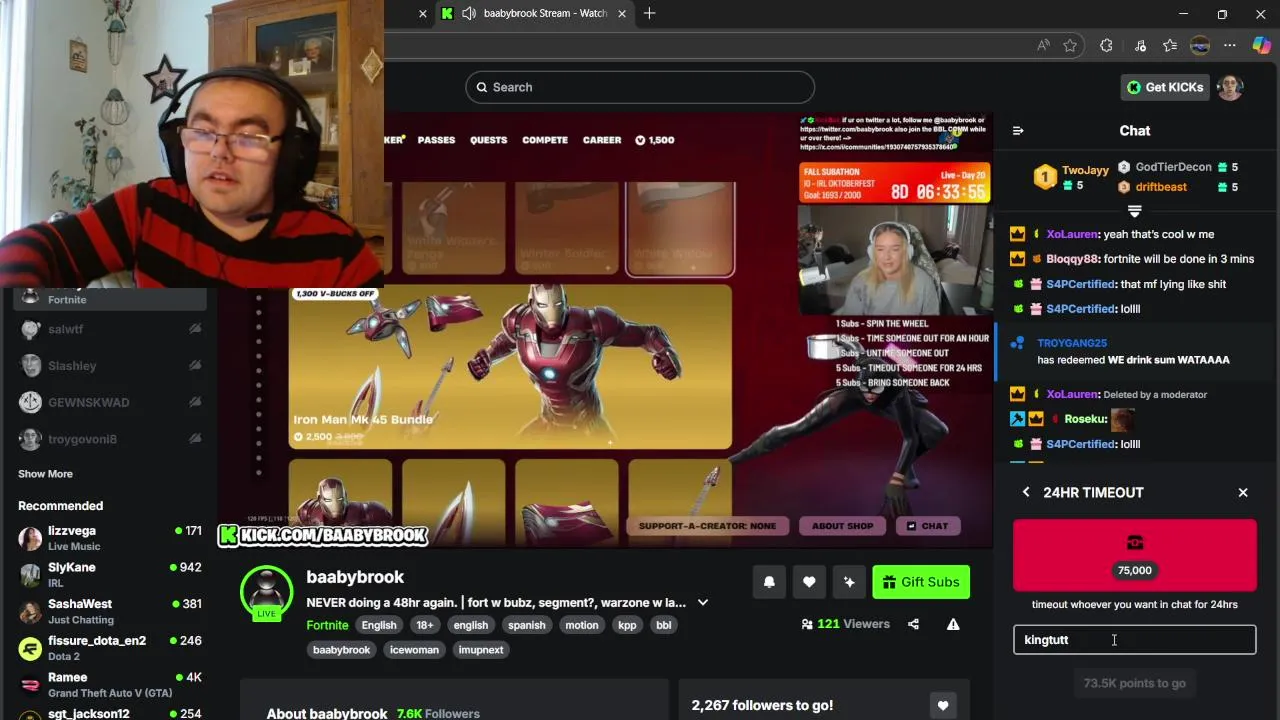This screenshot has width=1280, height=720.
Task: Open GEWNSKWAD followed channel
Action: coord(110,402)
